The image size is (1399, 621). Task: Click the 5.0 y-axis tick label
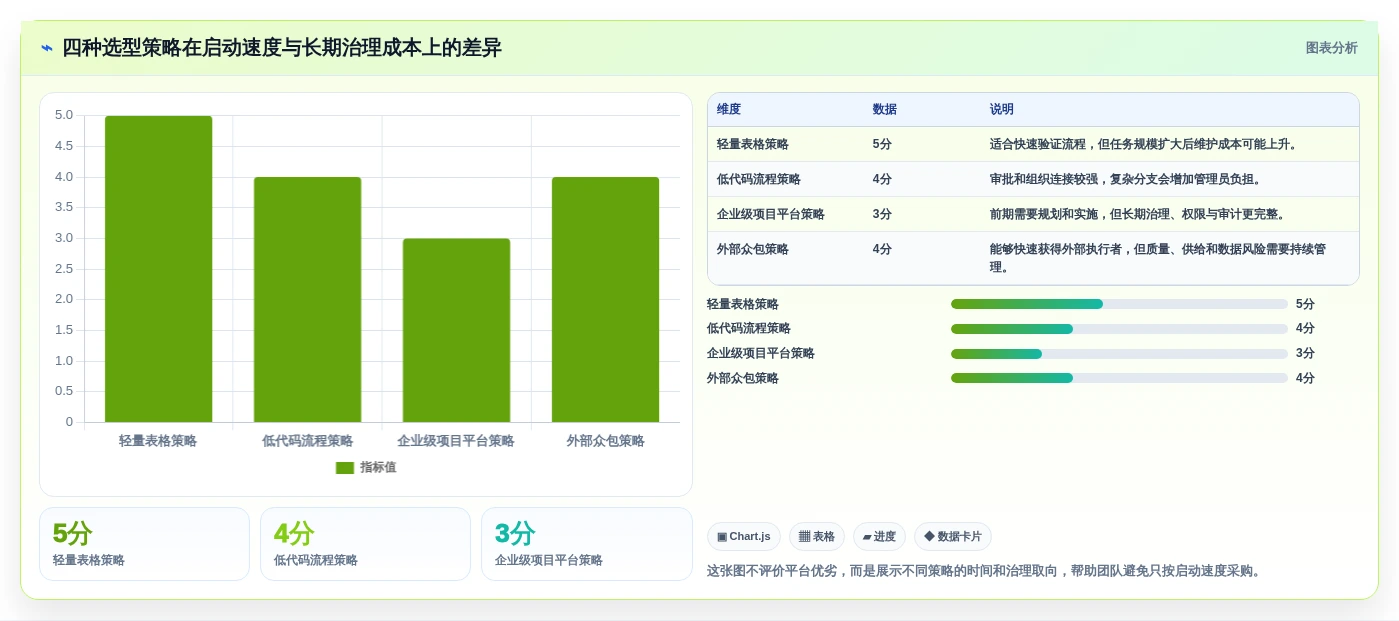click(64, 115)
